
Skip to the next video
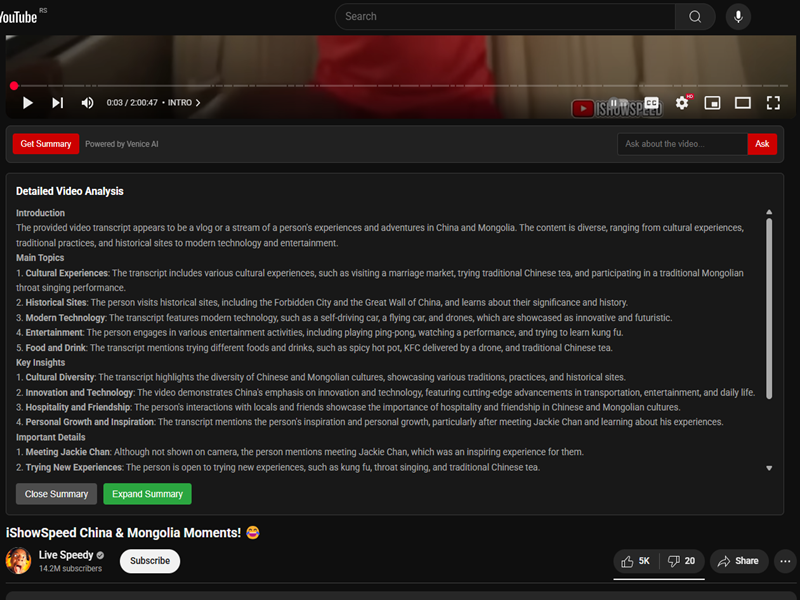tap(58, 103)
